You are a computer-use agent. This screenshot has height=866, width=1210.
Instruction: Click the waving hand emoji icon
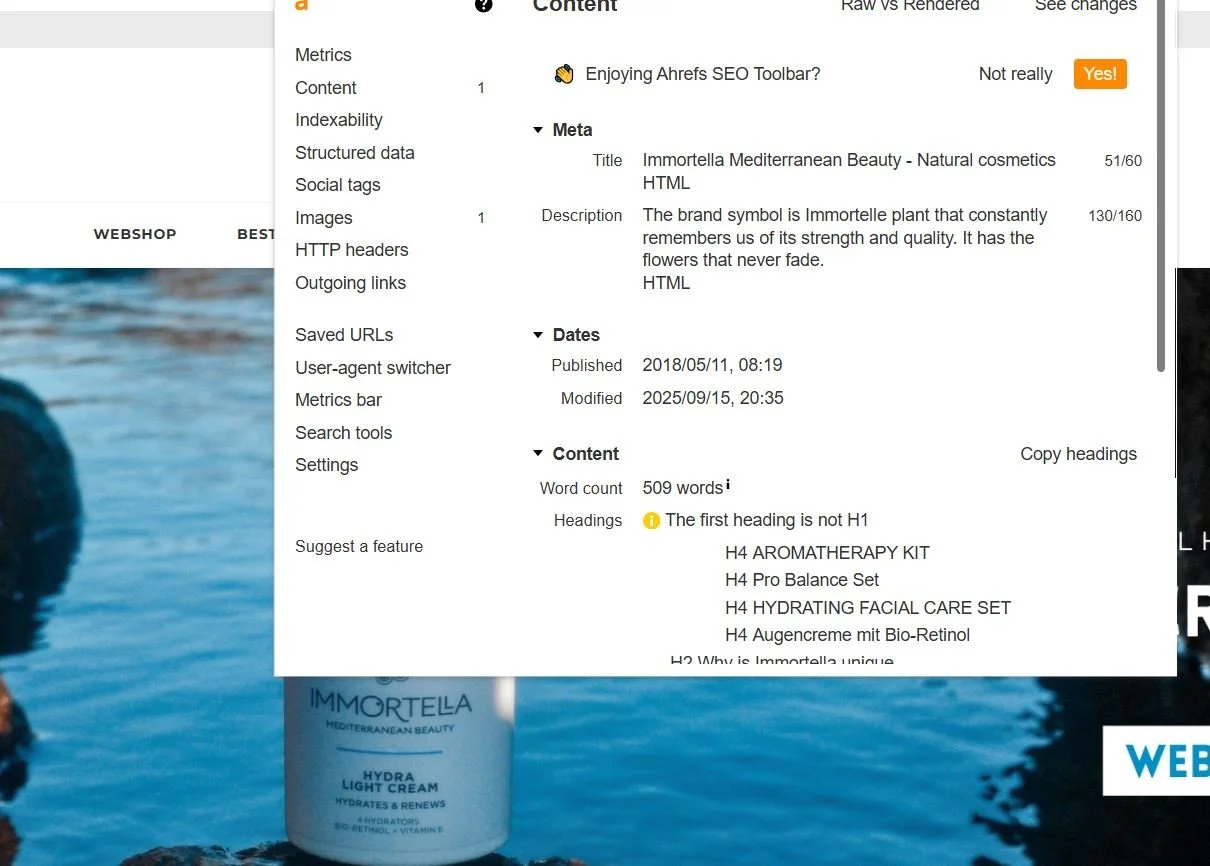[x=564, y=74]
